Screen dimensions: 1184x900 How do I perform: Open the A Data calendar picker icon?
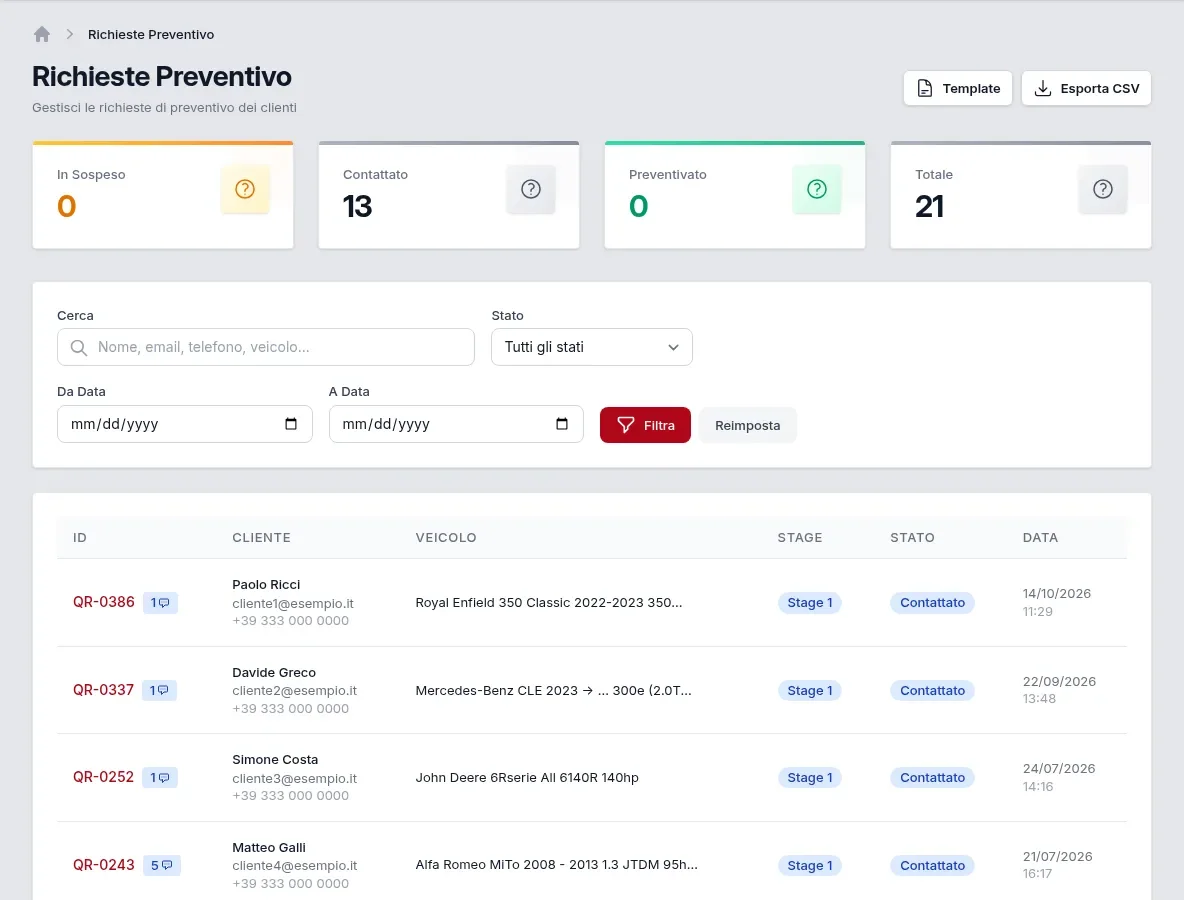tap(562, 424)
